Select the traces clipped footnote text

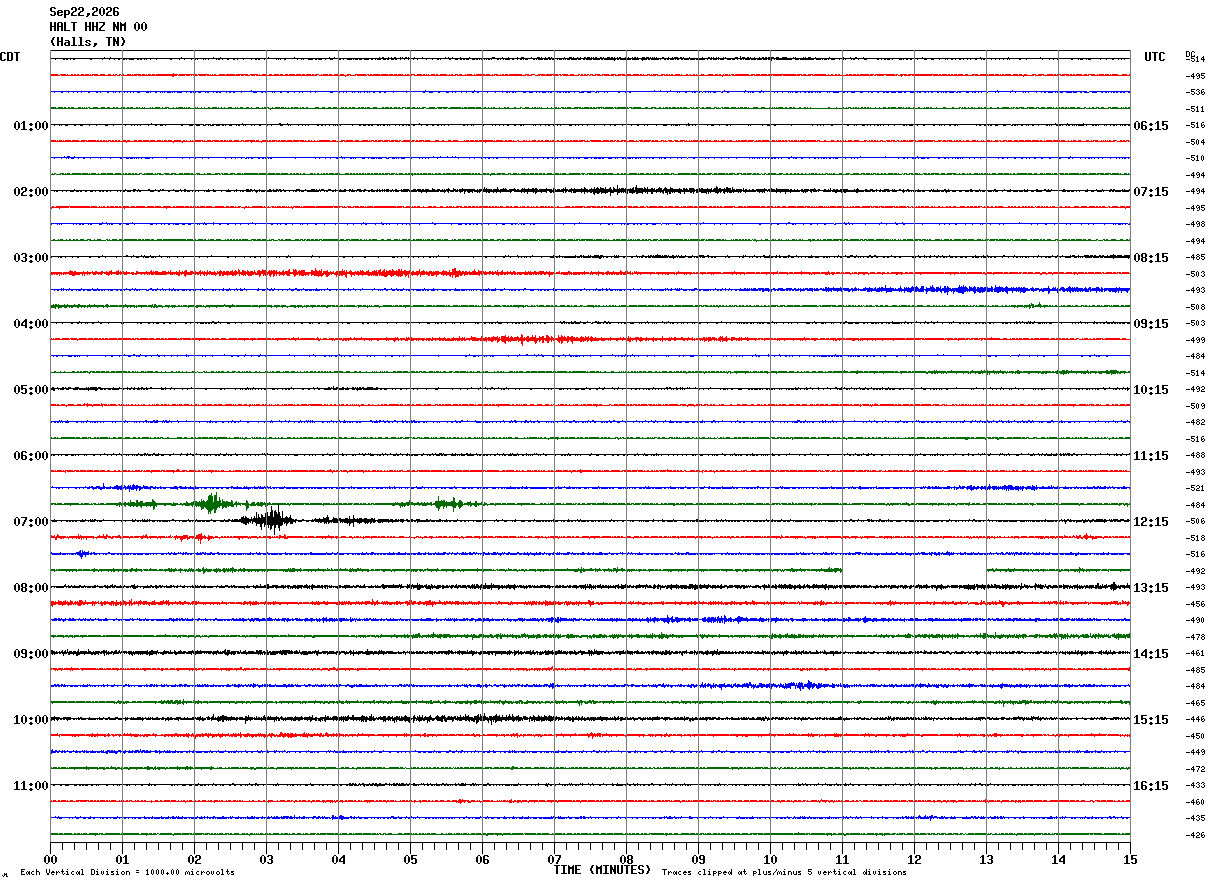(x=784, y=873)
